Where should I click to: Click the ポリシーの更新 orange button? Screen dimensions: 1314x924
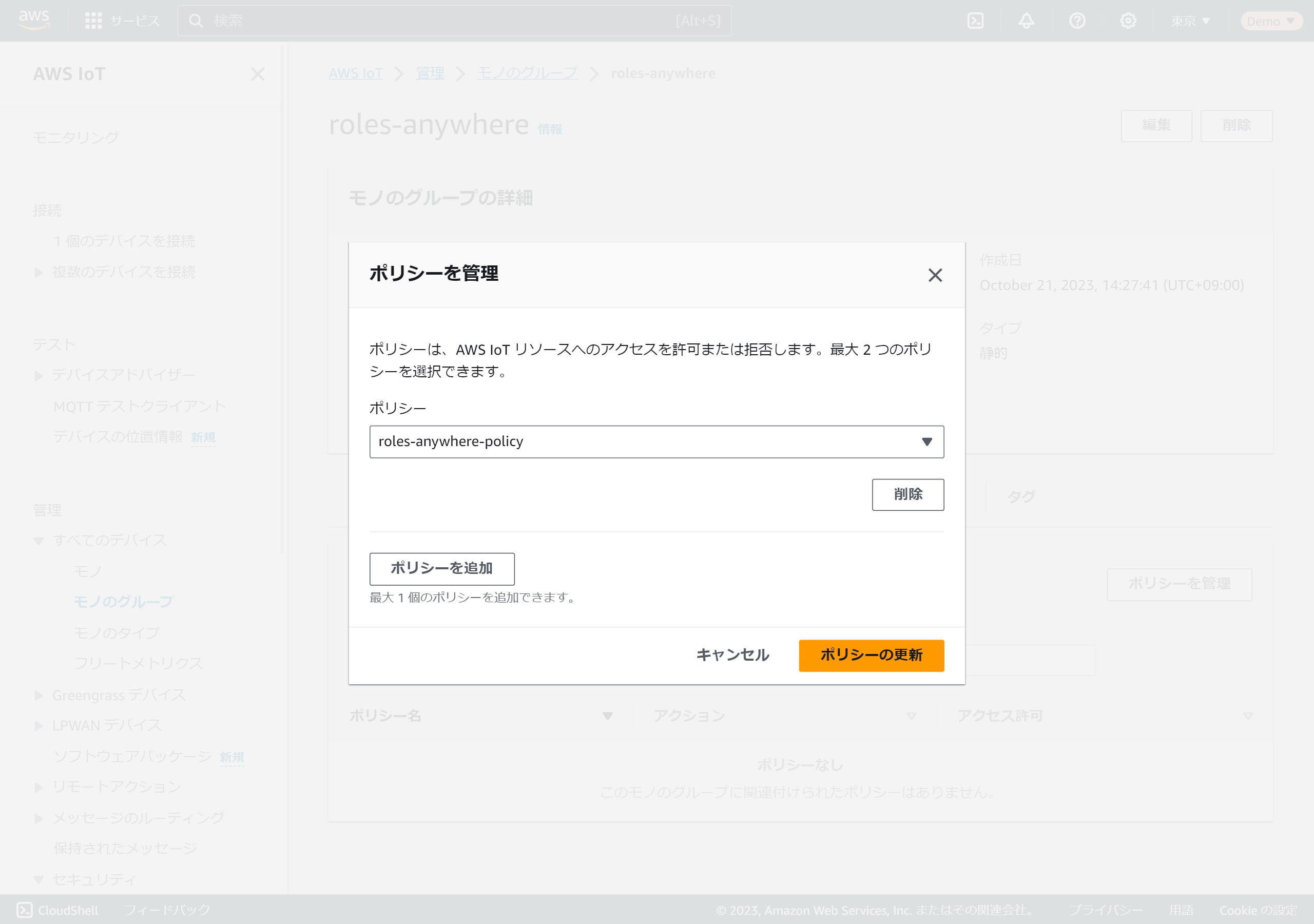pyautogui.click(x=871, y=655)
